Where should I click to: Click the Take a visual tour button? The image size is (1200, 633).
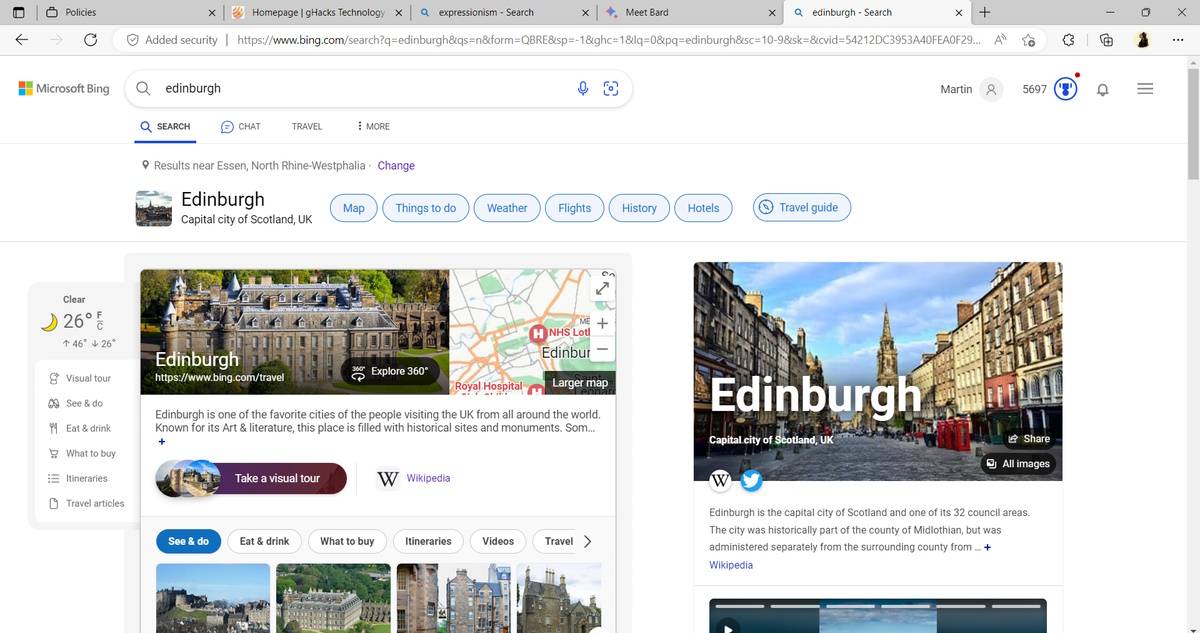[279, 478]
